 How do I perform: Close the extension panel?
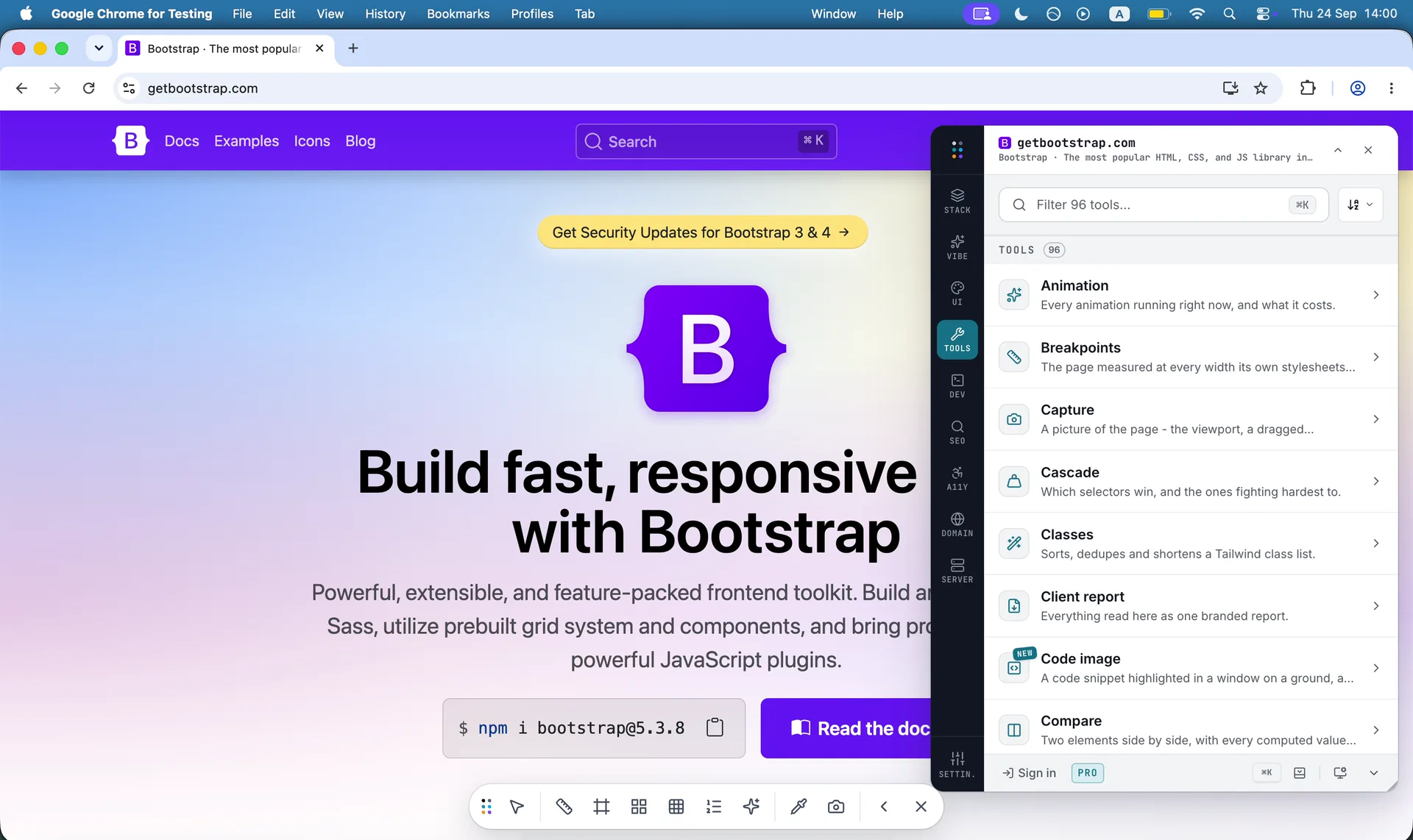tap(1368, 150)
